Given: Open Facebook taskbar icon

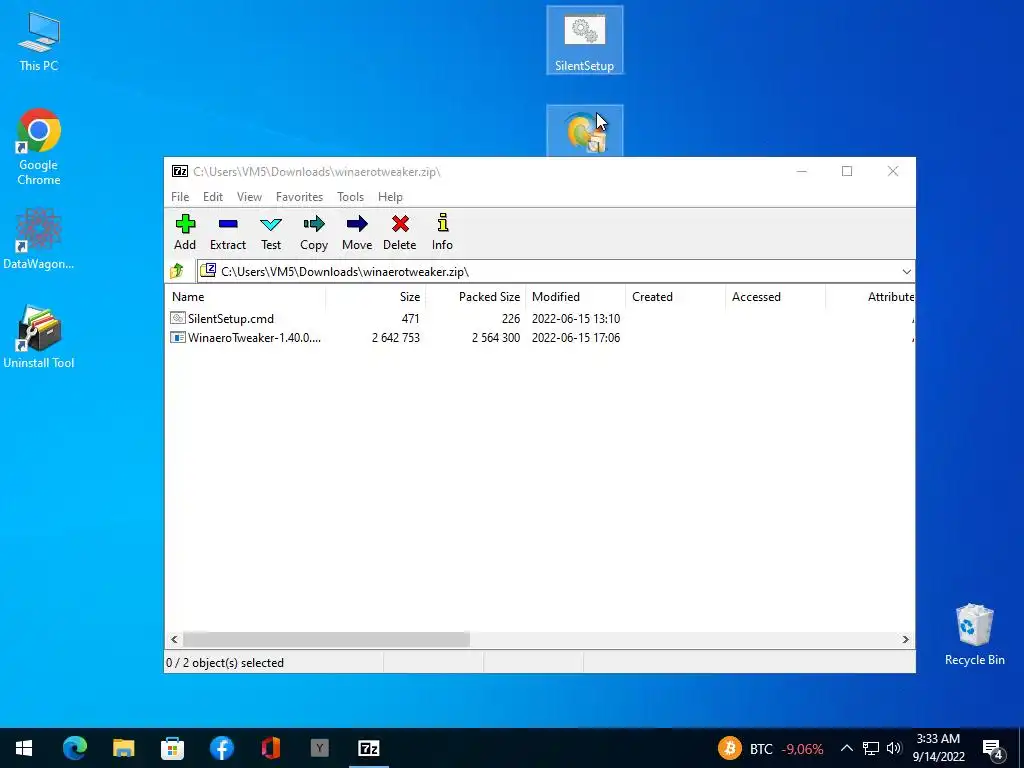Looking at the screenshot, I should point(221,748).
